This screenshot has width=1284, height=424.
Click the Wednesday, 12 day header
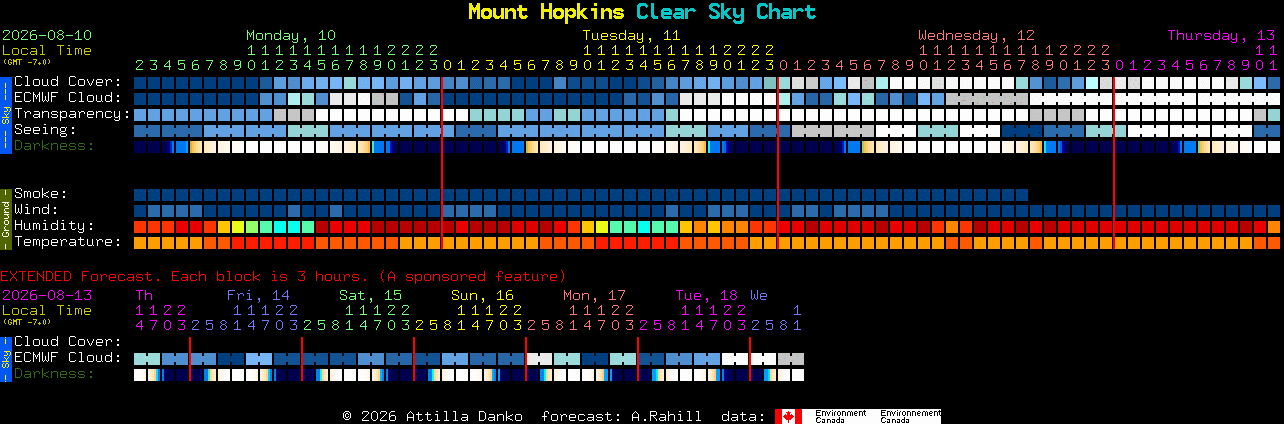point(976,35)
